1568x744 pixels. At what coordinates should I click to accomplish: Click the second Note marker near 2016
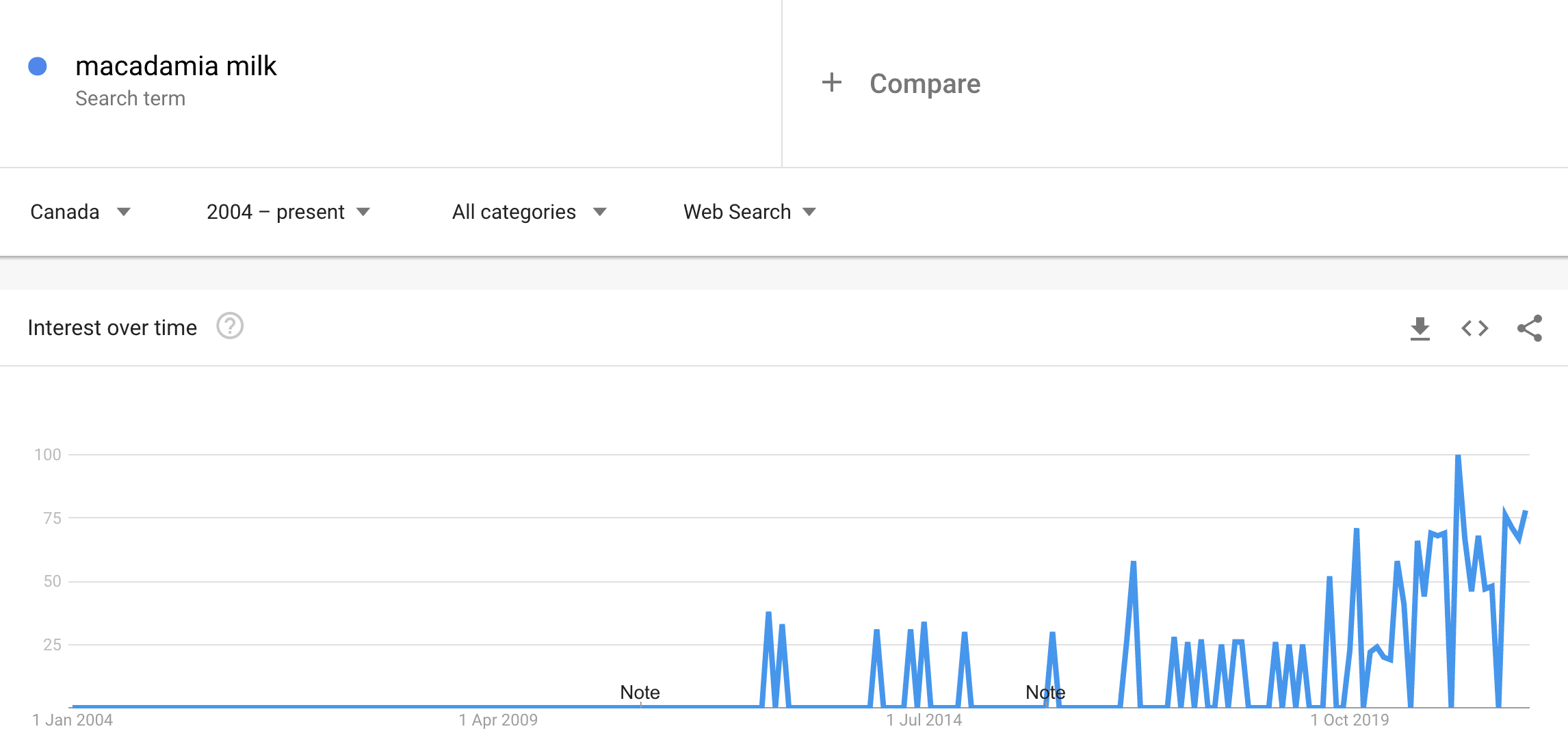pyautogui.click(x=1045, y=692)
